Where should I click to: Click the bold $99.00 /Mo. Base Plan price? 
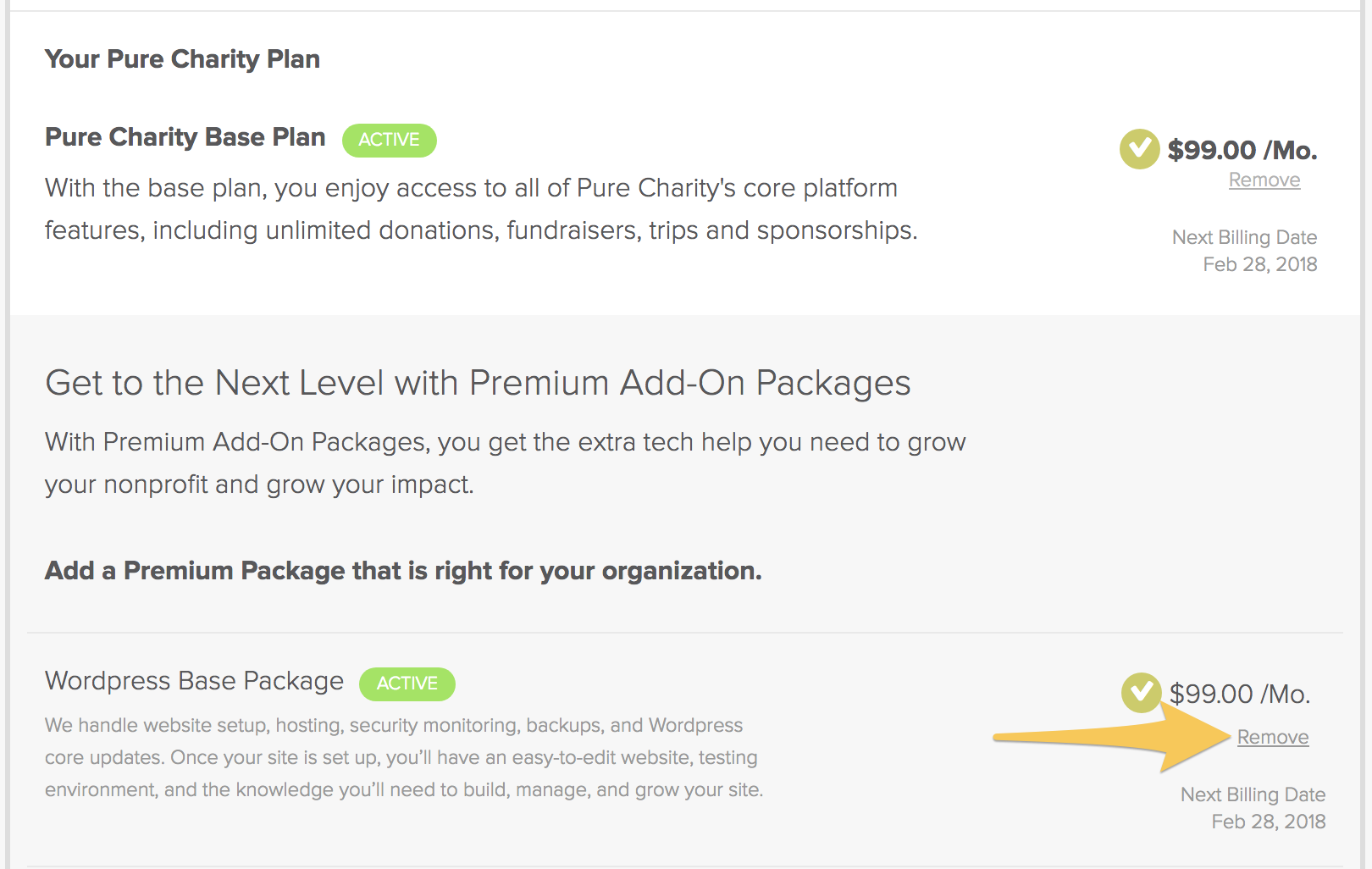(1242, 150)
